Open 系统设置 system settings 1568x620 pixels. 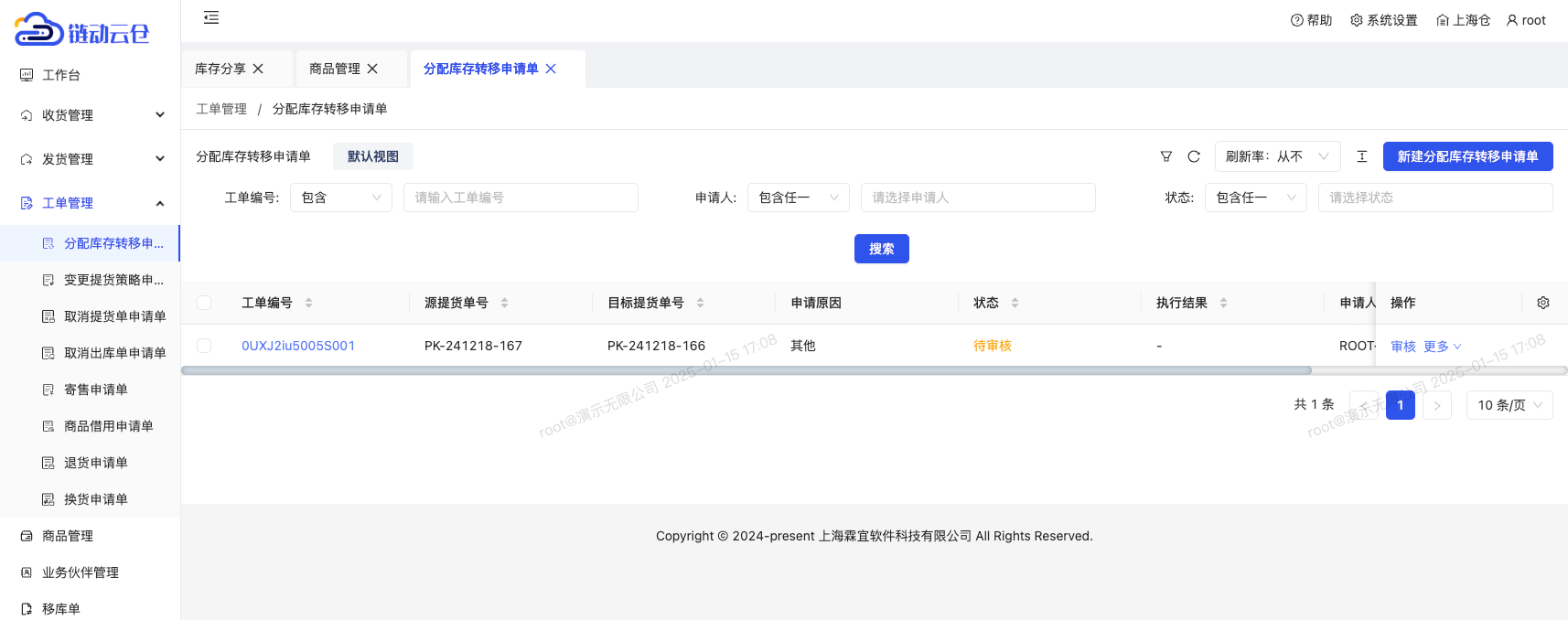[x=1383, y=20]
